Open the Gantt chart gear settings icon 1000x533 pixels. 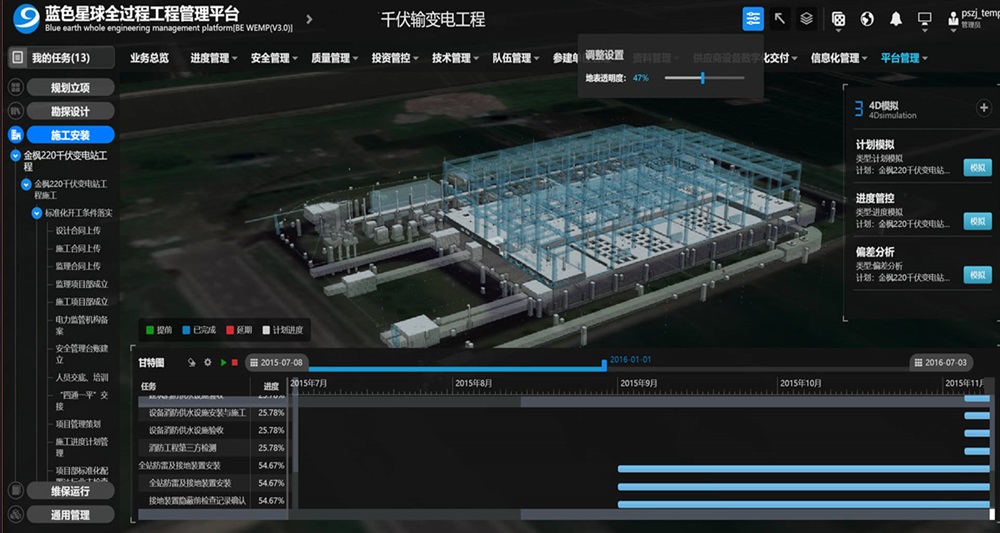[207, 362]
